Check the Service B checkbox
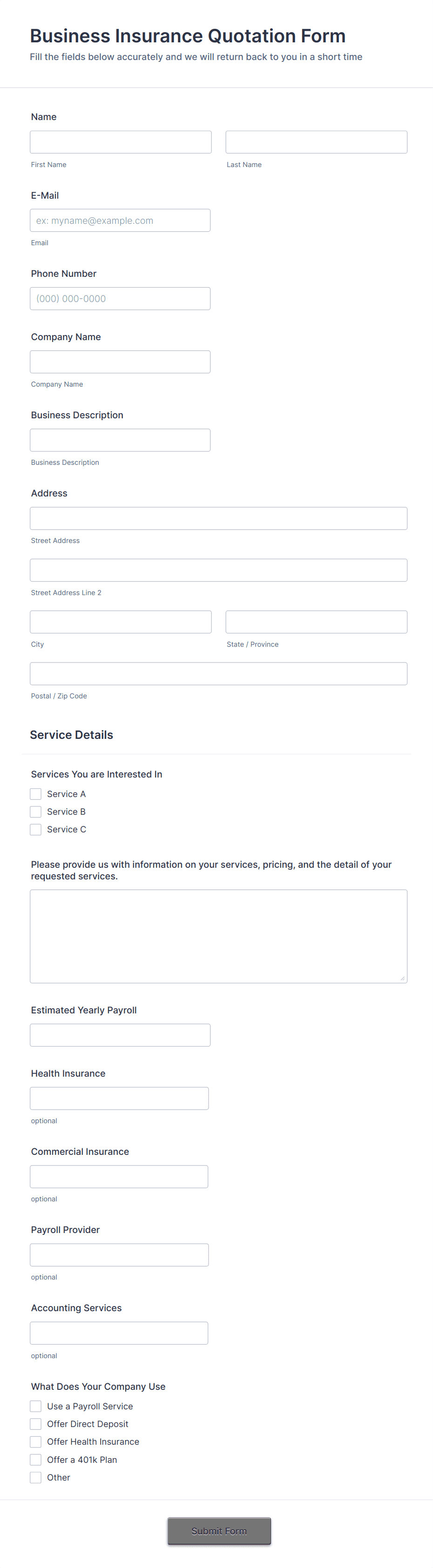433x1568 pixels. click(x=35, y=811)
